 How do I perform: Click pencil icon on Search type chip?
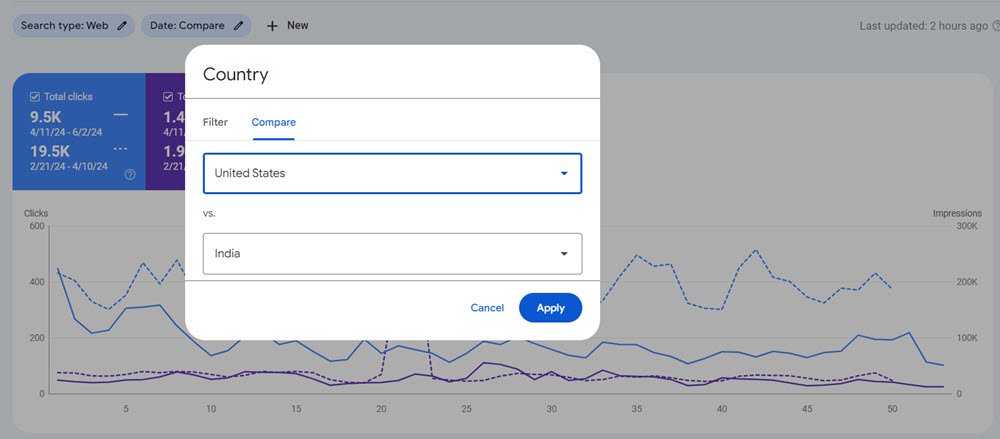coord(122,26)
